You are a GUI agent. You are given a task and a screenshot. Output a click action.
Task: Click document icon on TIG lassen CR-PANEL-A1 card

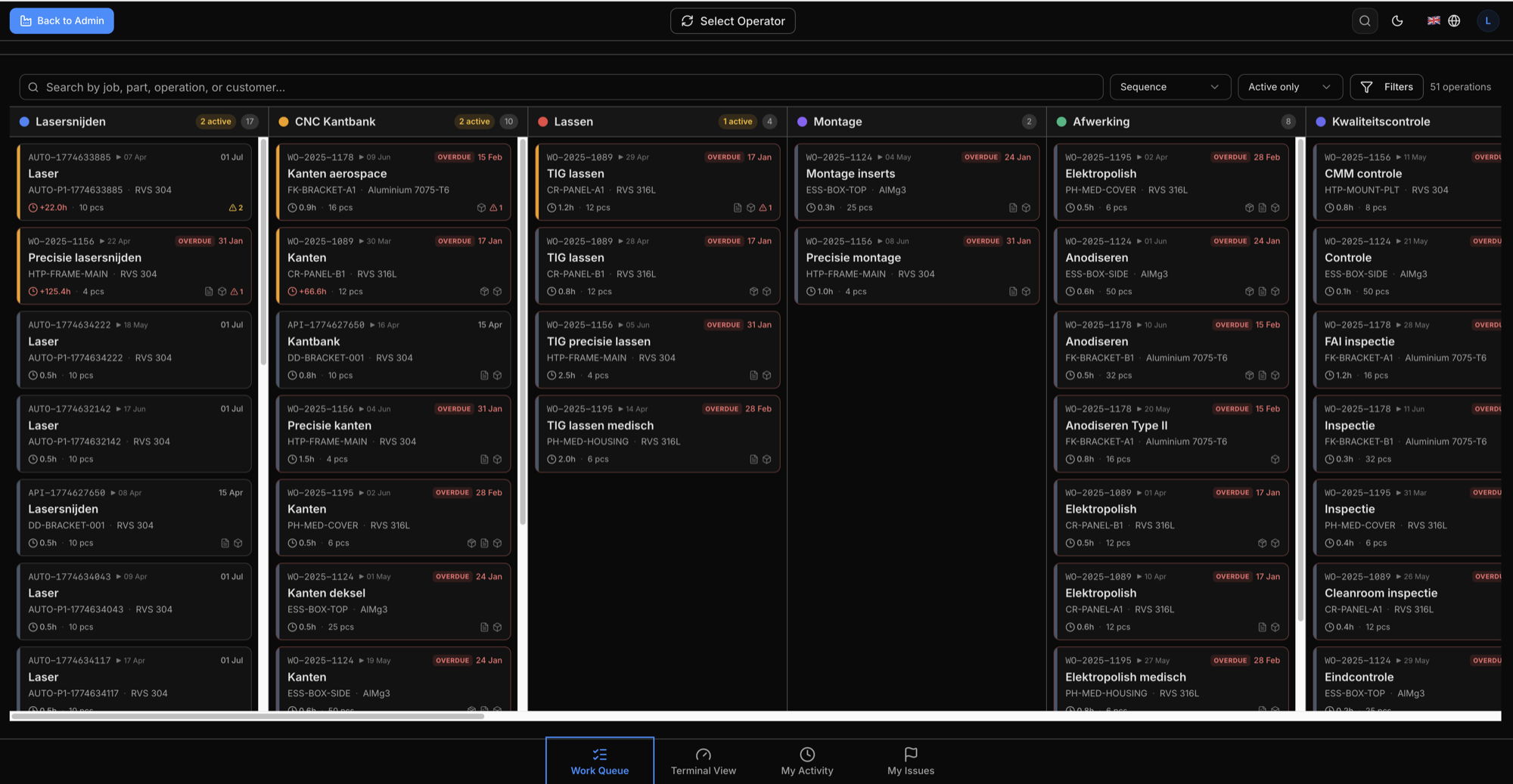click(738, 208)
